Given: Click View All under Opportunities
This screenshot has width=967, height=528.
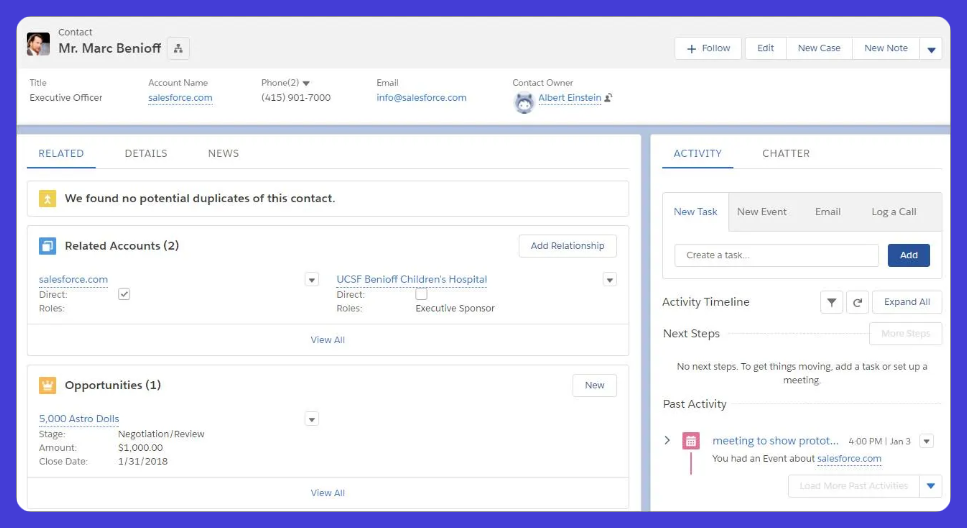Looking at the screenshot, I should [327, 493].
